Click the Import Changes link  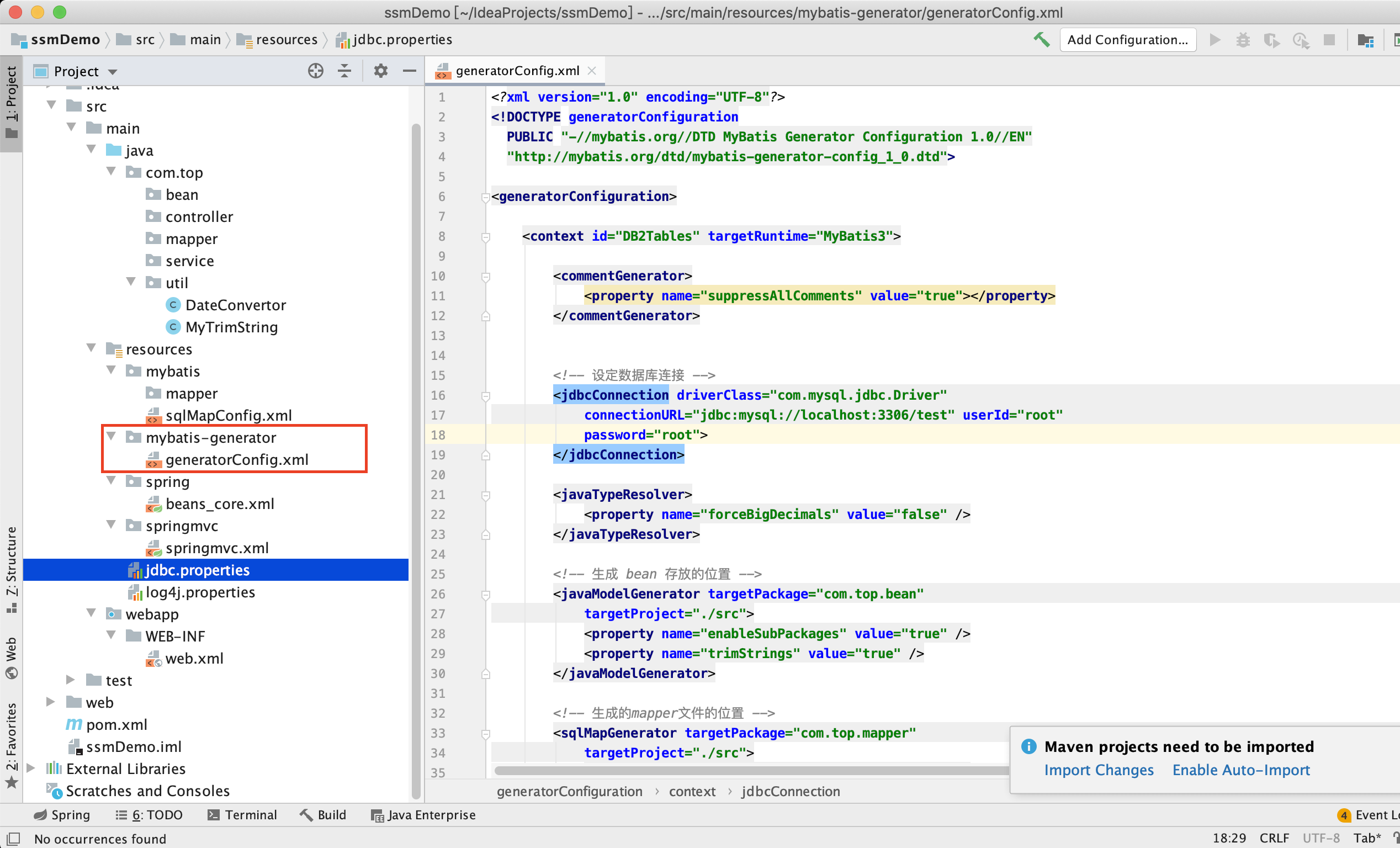1098,770
